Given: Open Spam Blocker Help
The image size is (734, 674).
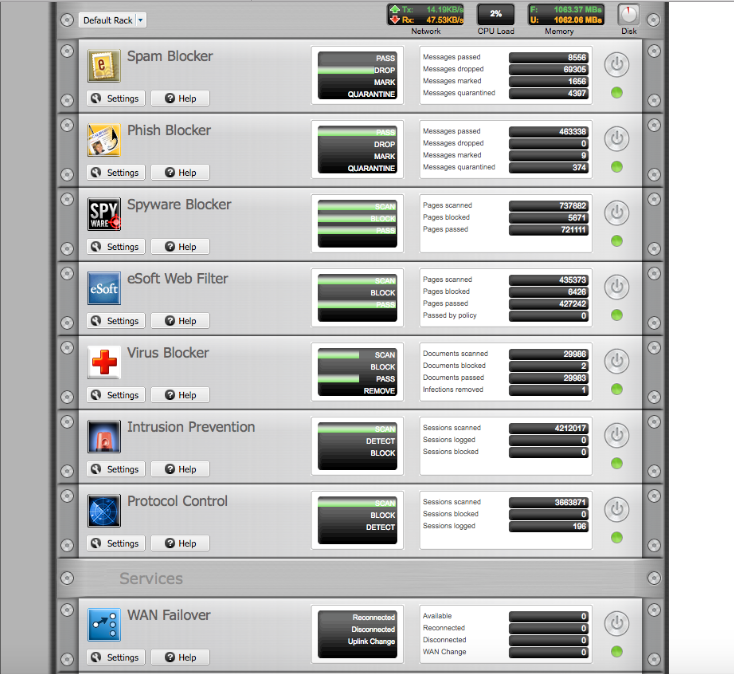Looking at the screenshot, I should (x=180, y=98).
